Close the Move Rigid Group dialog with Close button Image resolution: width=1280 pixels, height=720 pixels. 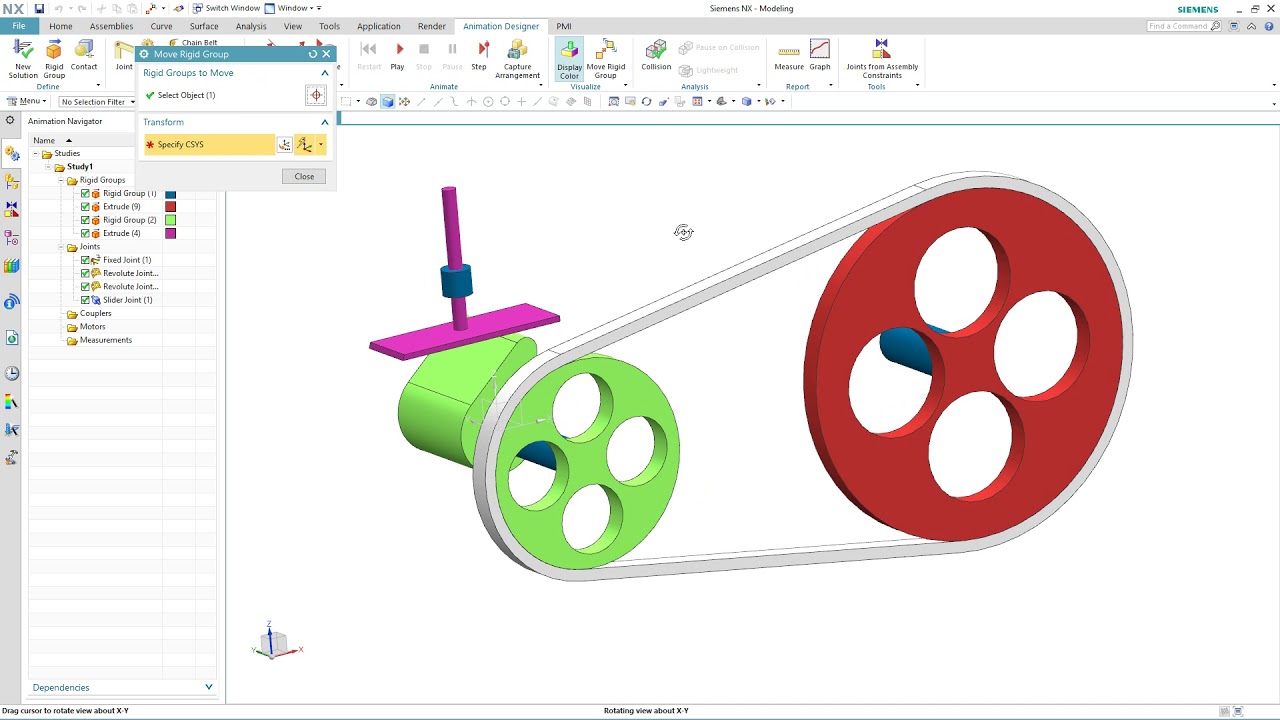click(304, 176)
